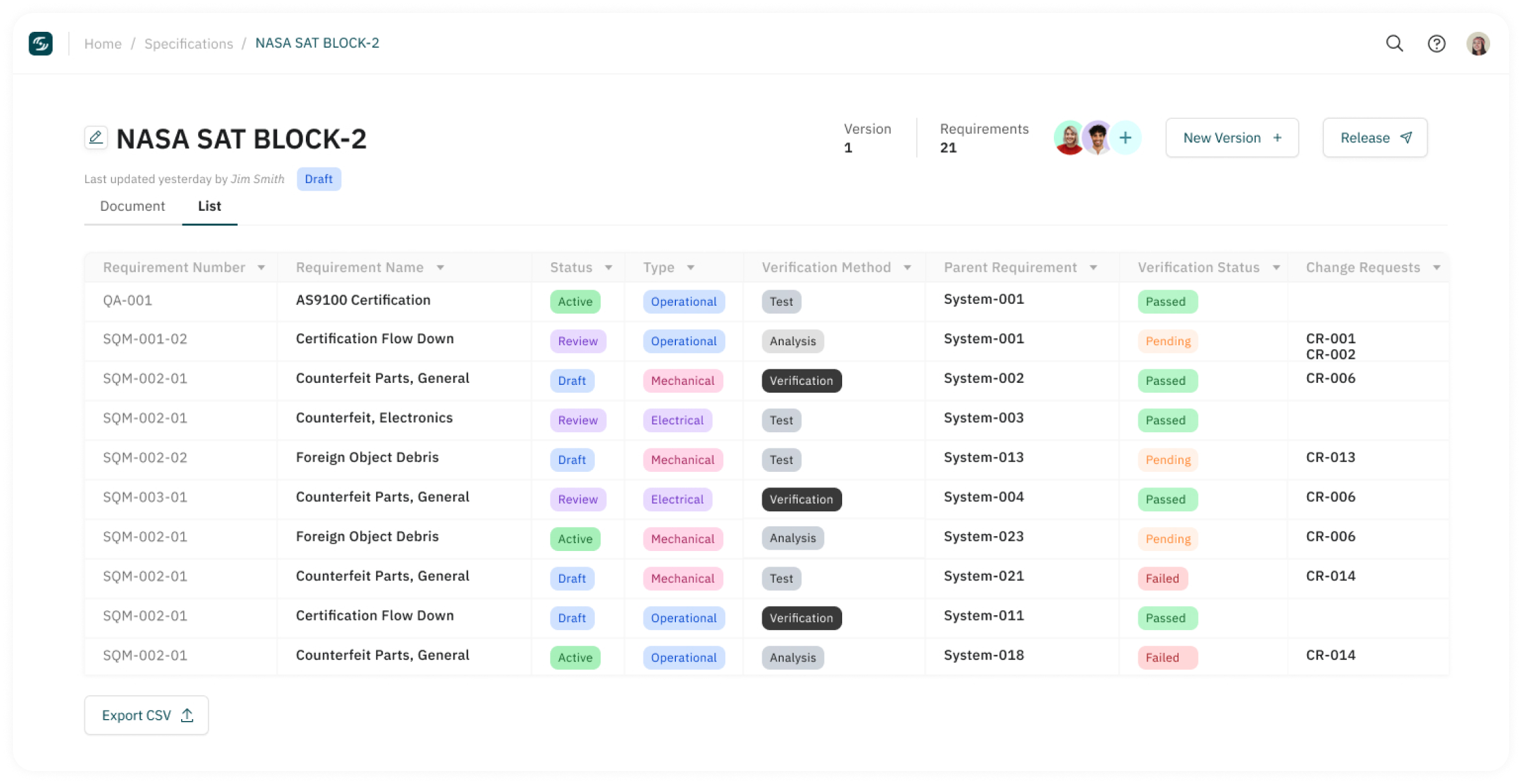1522x784 pixels.
Task: Open the search icon
Action: point(1394,43)
